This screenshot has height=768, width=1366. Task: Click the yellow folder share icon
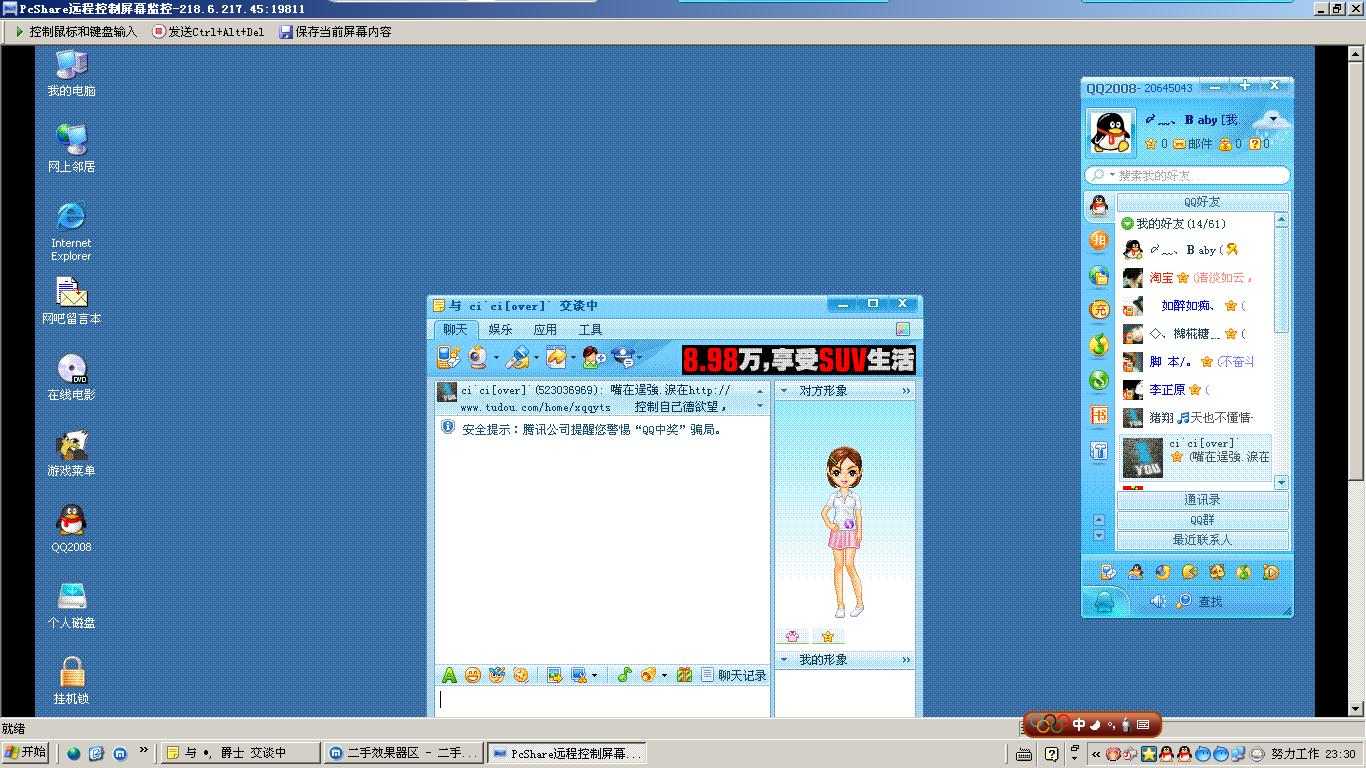[x=556, y=357]
